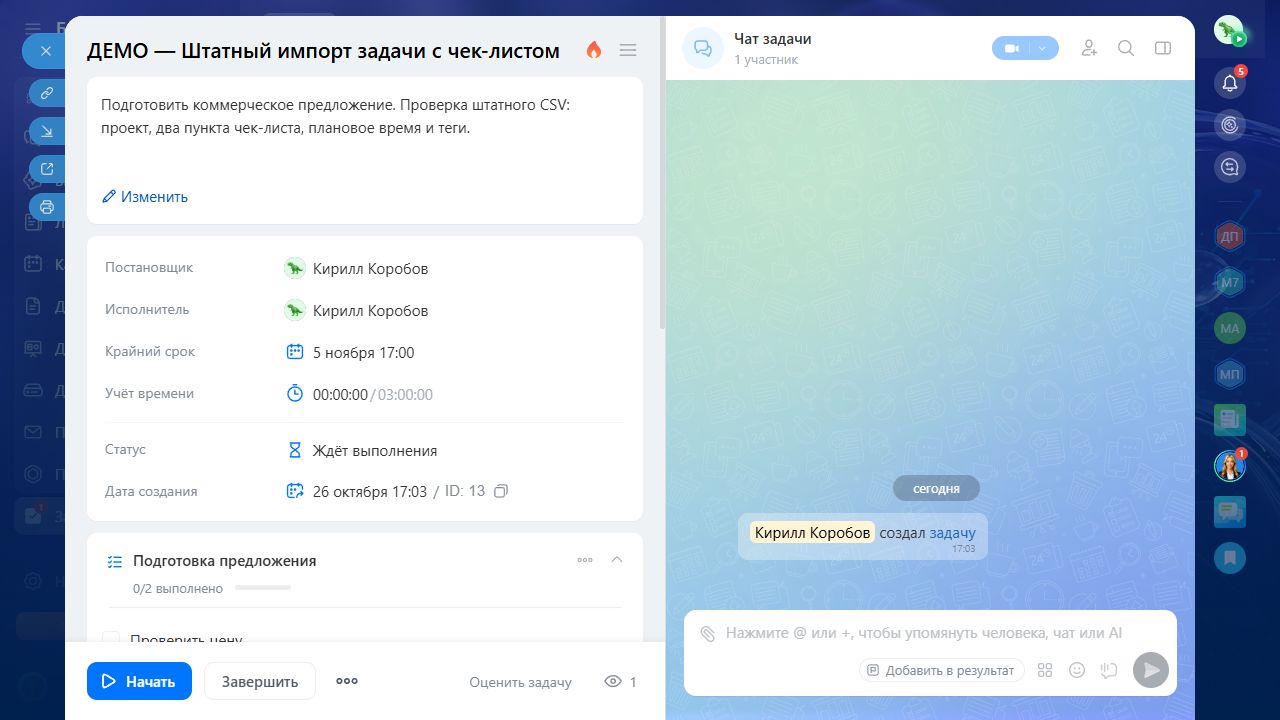1280x720 pixels.
Task: Open the emoji picker in the chat
Action: (1077, 670)
